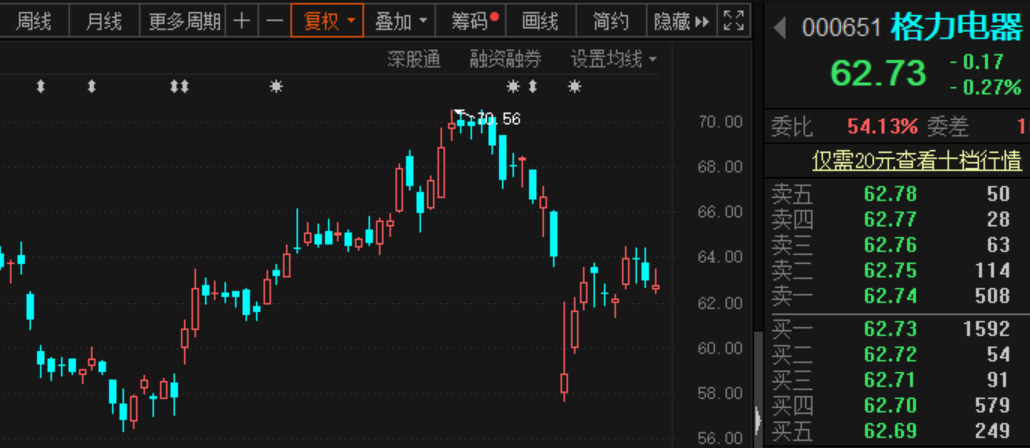The width and height of the screenshot is (1030, 448).
Task: Click the left arrow before stock code 000651
Action: pyautogui.click(x=780, y=29)
